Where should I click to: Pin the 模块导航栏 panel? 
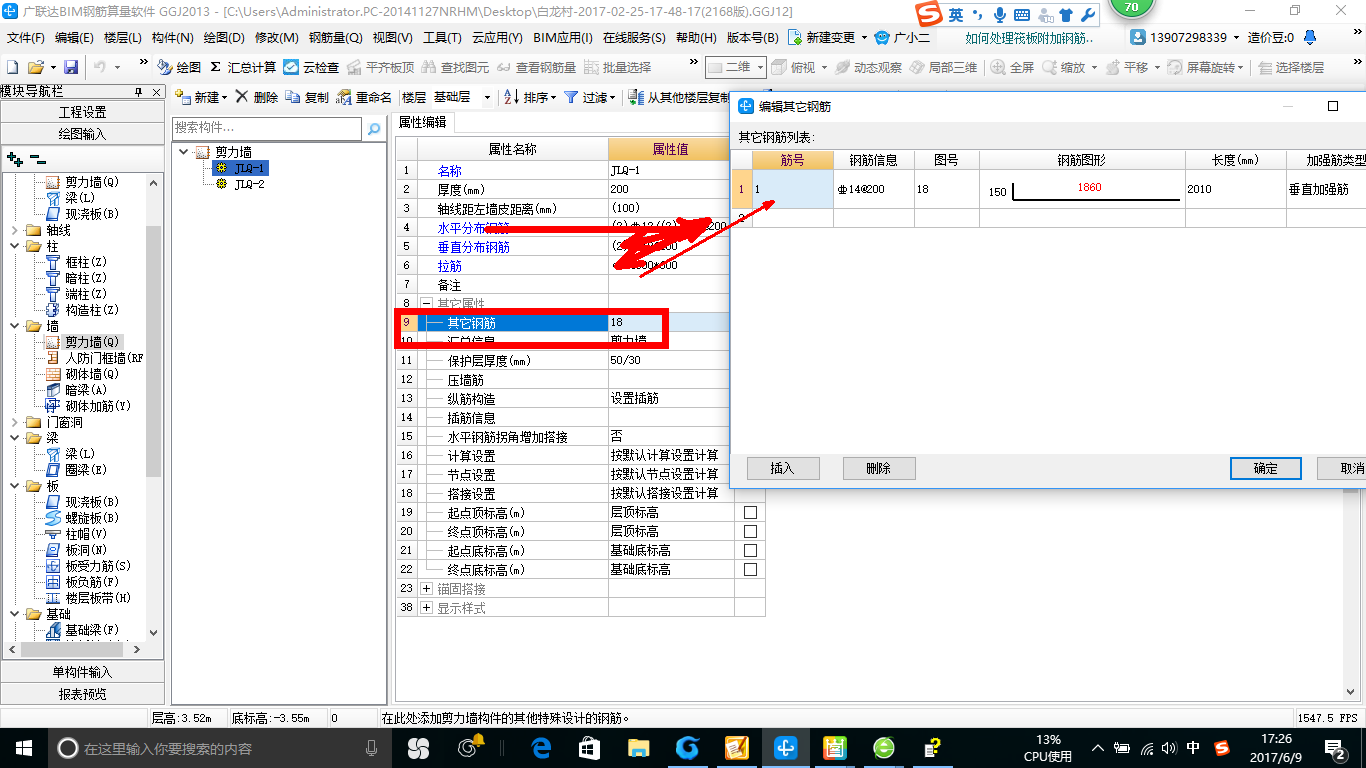[x=139, y=92]
